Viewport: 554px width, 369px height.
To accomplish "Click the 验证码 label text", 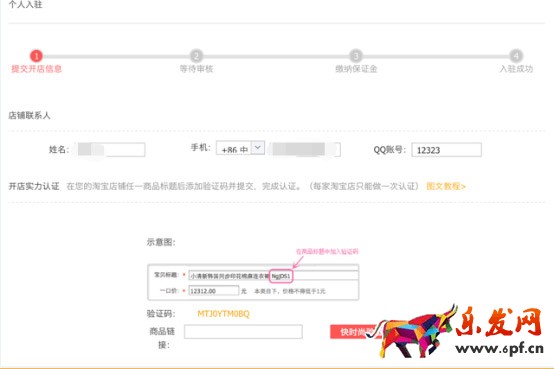I will [161, 314].
